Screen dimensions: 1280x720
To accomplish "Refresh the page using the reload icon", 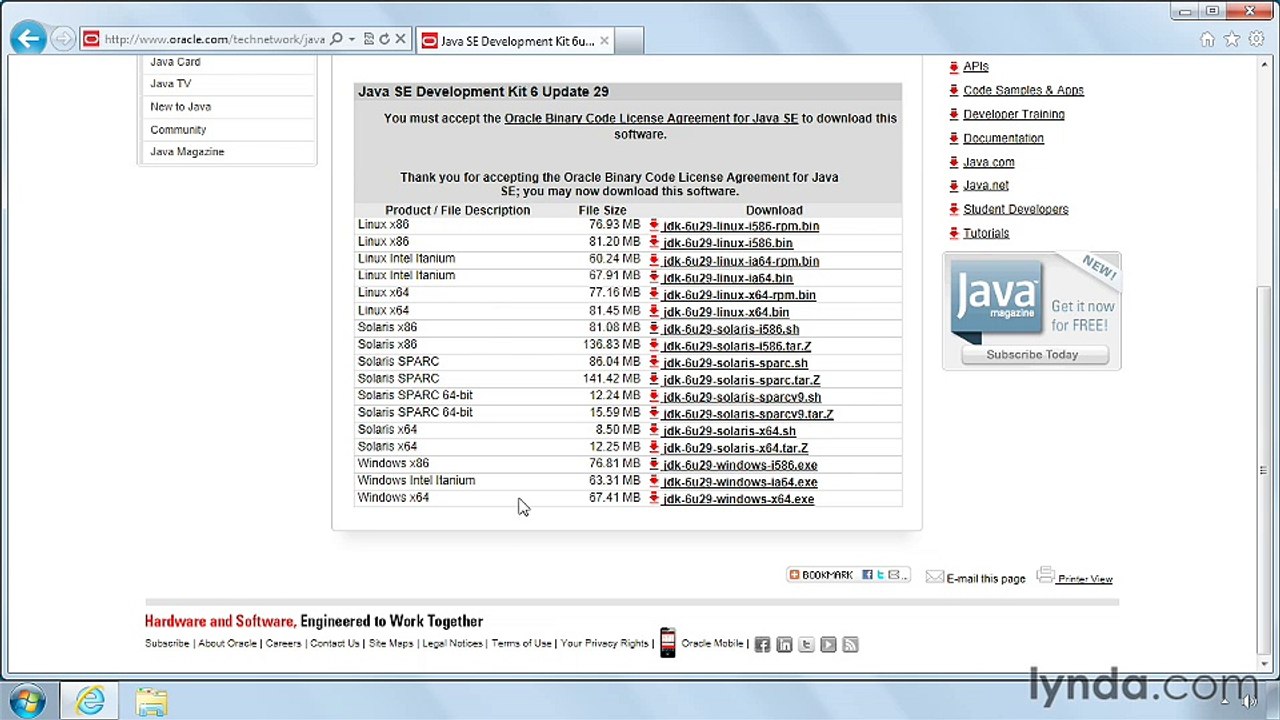I will tap(383, 40).
